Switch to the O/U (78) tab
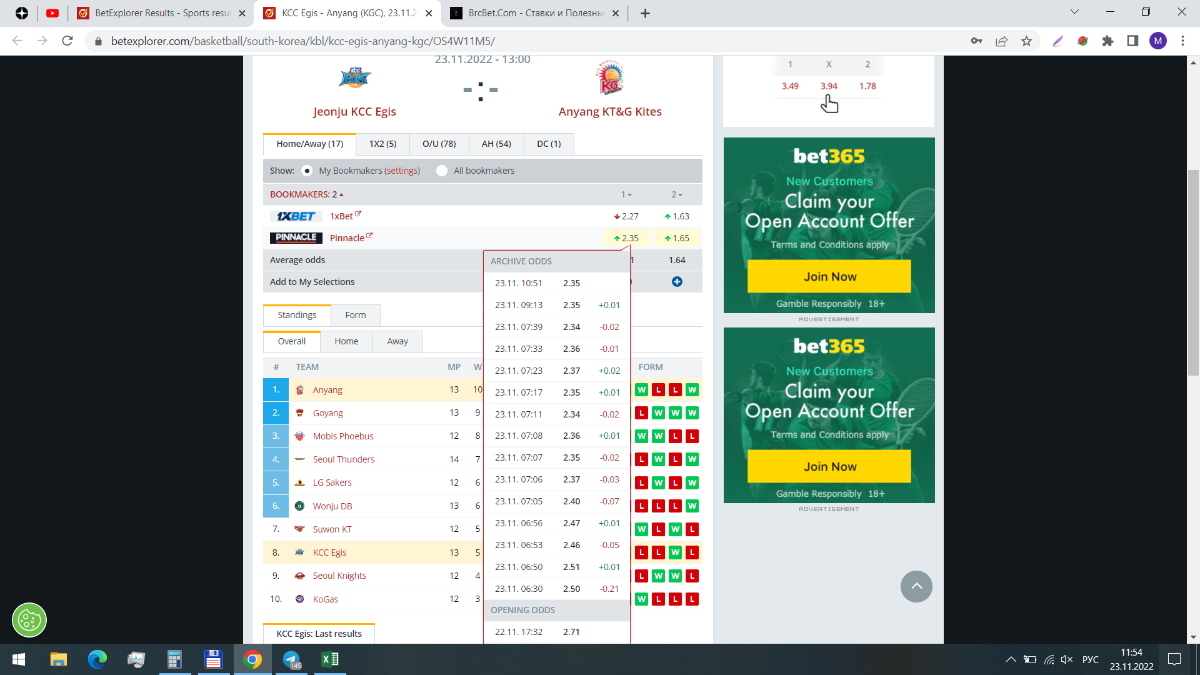Viewport: 1200px width, 675px height. (439, 144)
